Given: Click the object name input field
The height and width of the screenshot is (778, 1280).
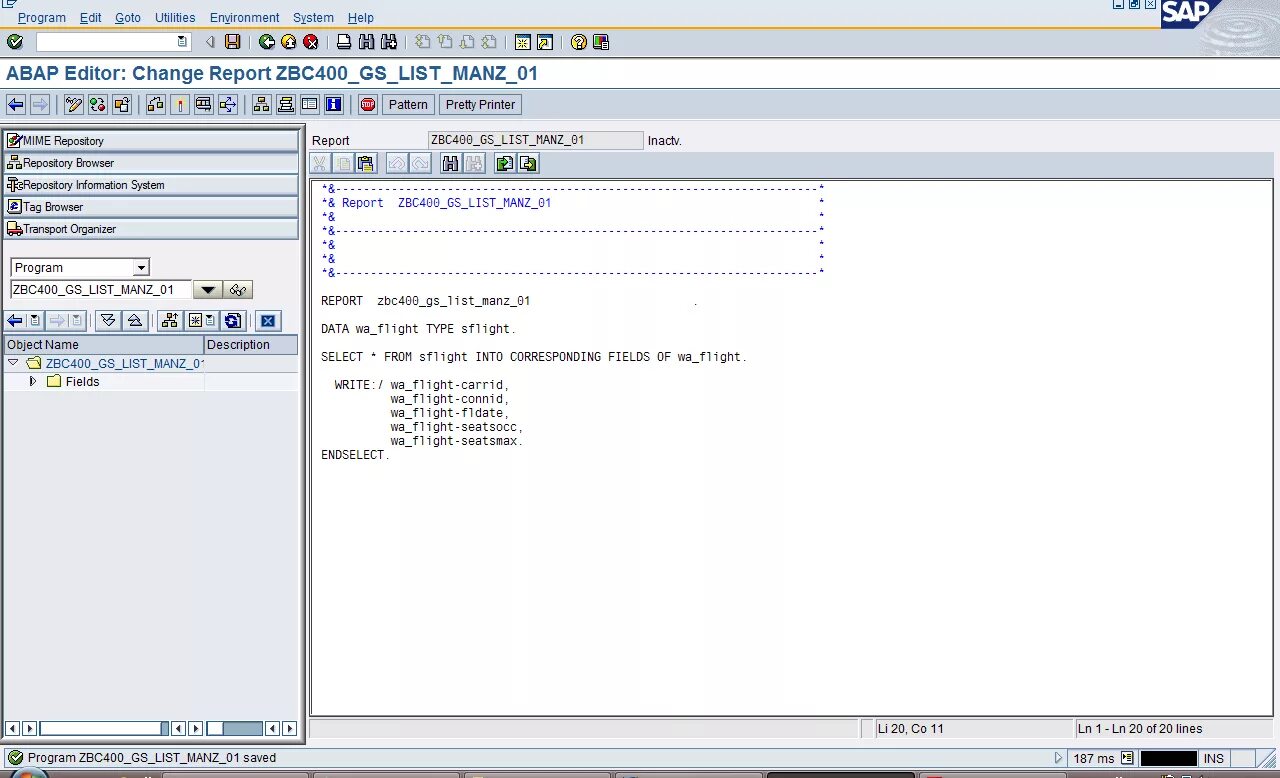Looking at the screenshot, I should click(100, 290).
